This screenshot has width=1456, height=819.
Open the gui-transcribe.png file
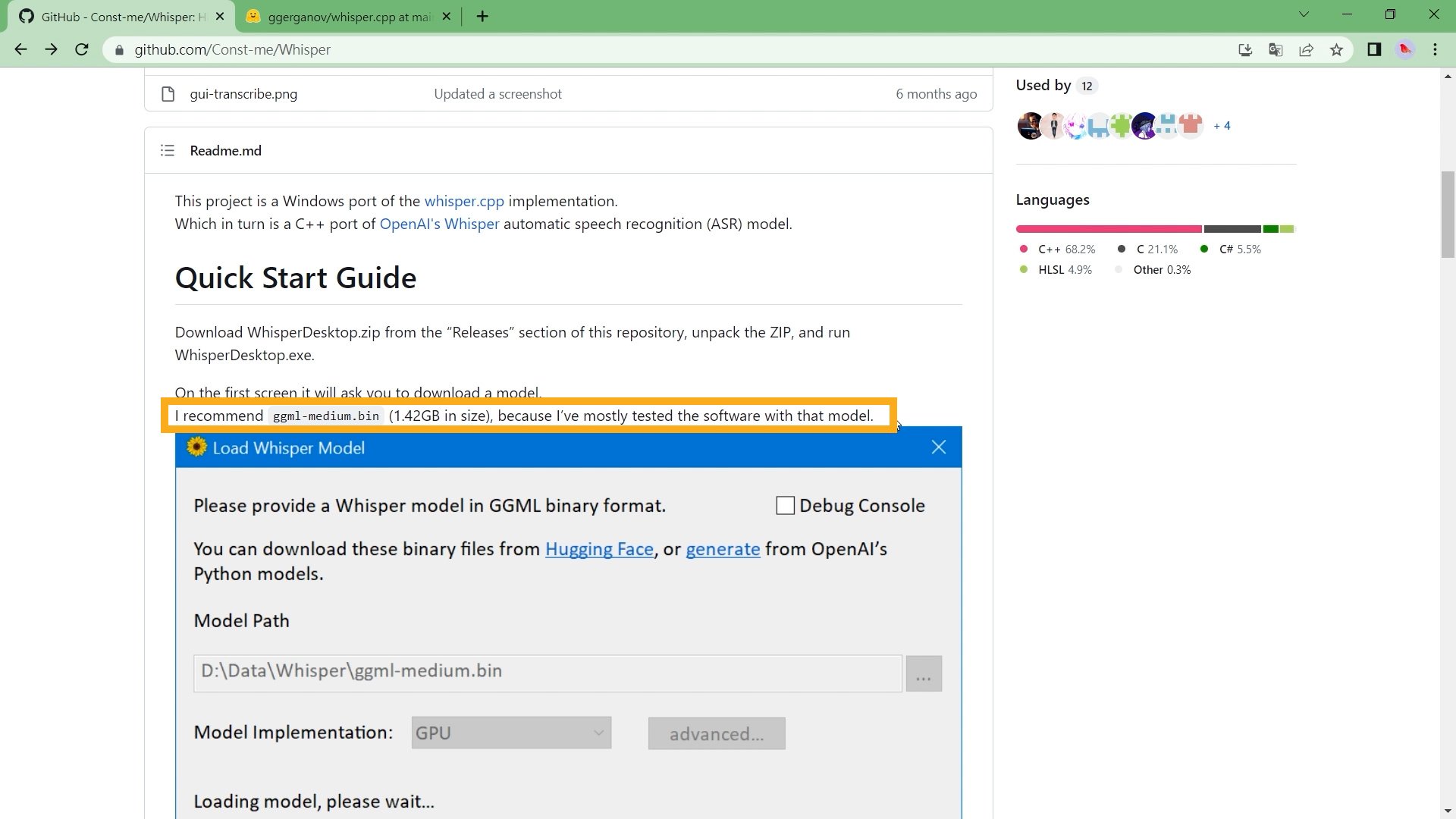pyautogui.click(x=243, y=94)
